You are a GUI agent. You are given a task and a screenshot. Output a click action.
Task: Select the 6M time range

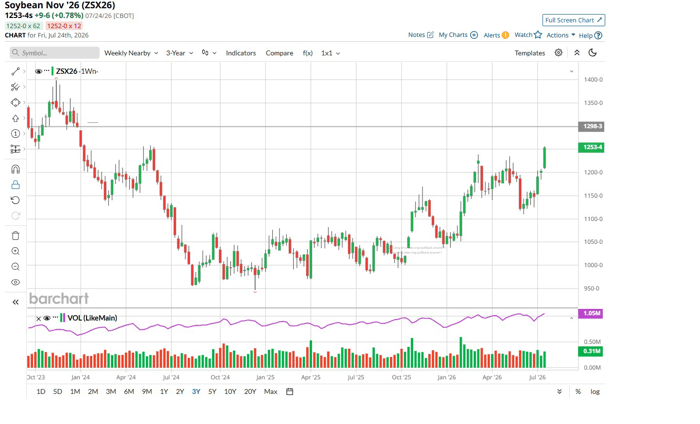[129, 391]
